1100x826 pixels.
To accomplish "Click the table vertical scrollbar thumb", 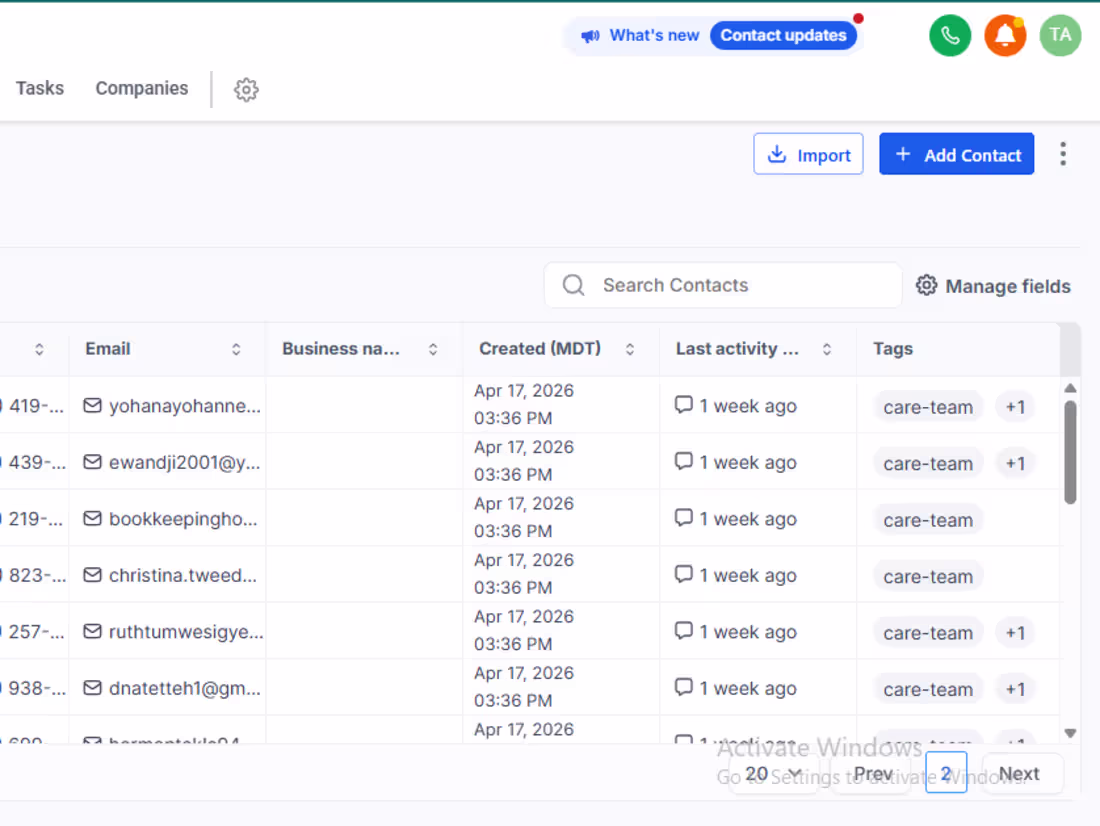I will 1070,452.
